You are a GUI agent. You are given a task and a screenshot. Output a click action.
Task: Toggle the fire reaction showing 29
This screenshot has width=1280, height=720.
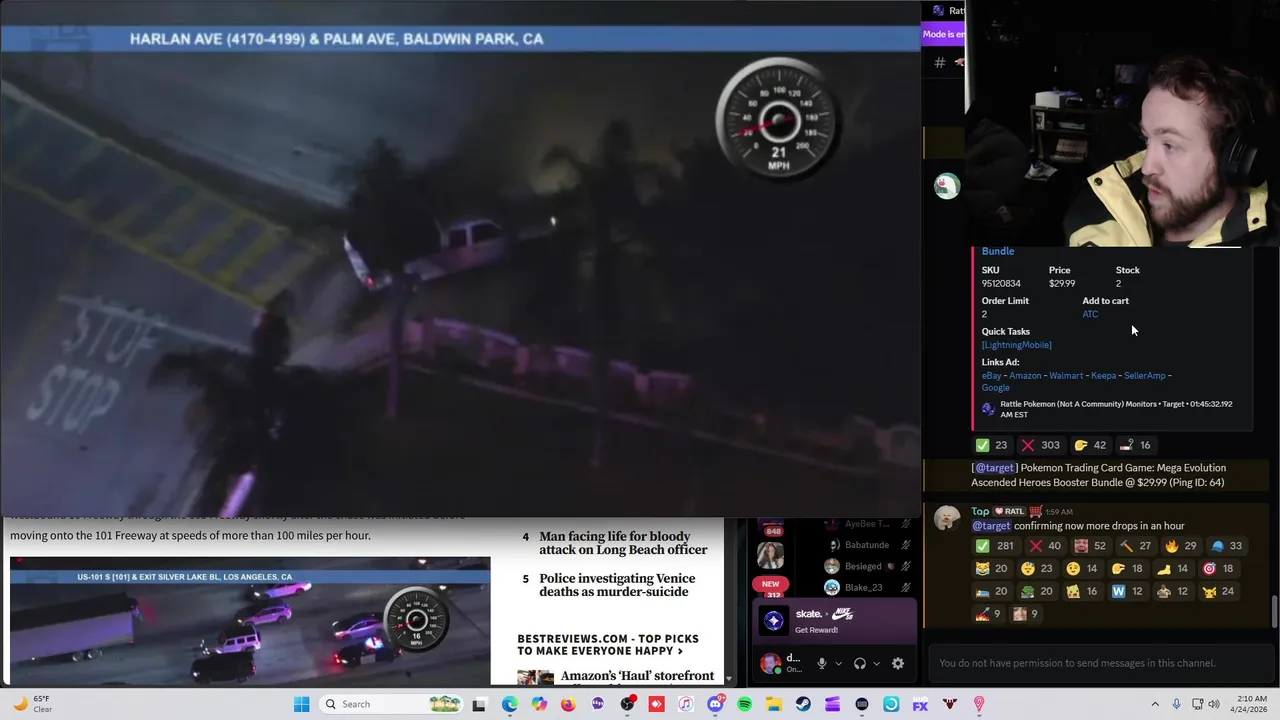click(1181, 546)
